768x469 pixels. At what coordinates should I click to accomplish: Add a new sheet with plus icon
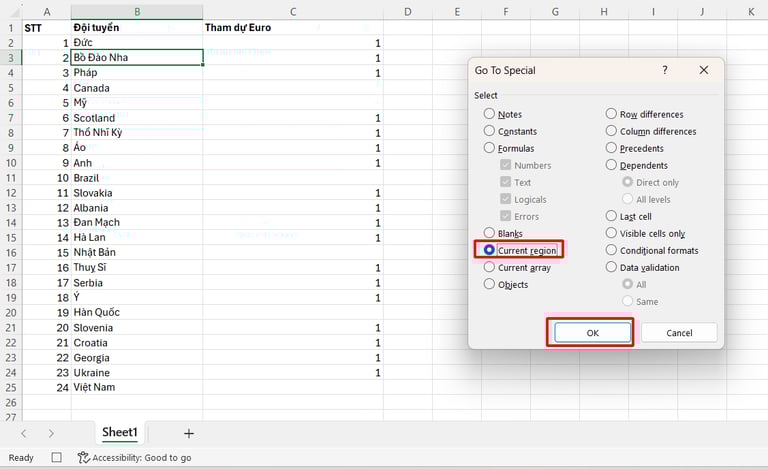pos(189,433)
